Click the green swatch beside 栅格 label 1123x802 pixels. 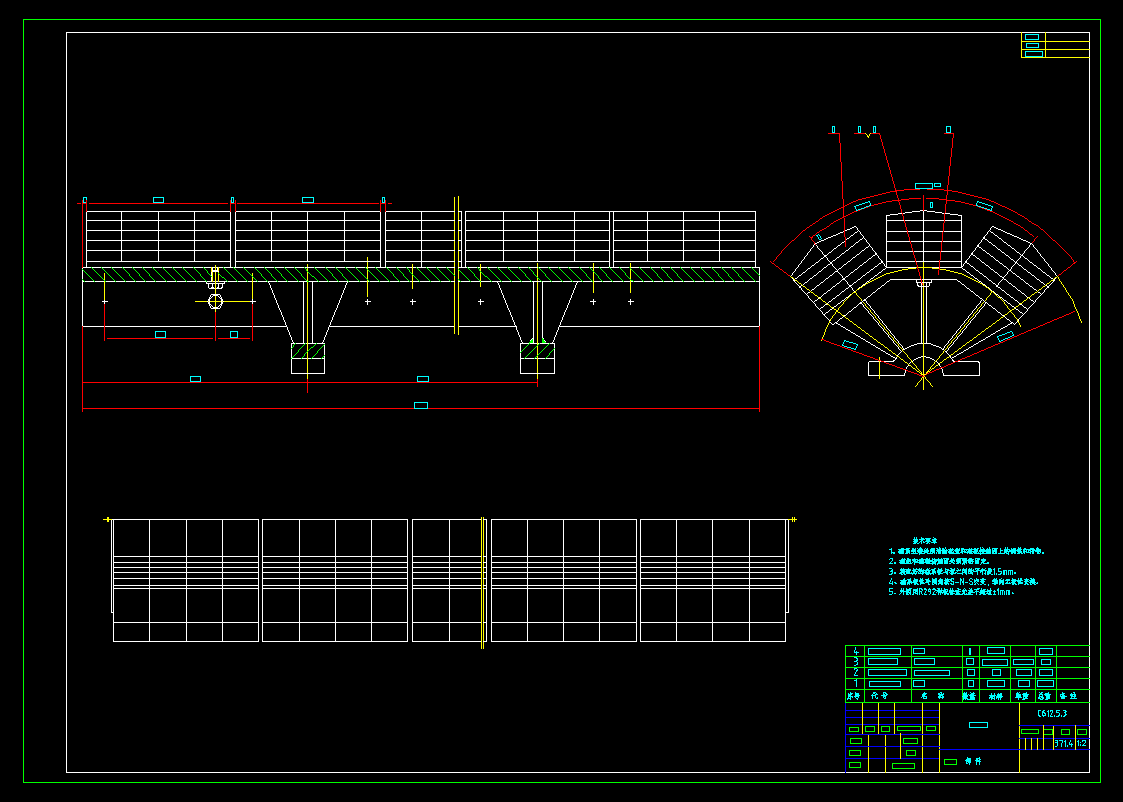pos(950,761)
